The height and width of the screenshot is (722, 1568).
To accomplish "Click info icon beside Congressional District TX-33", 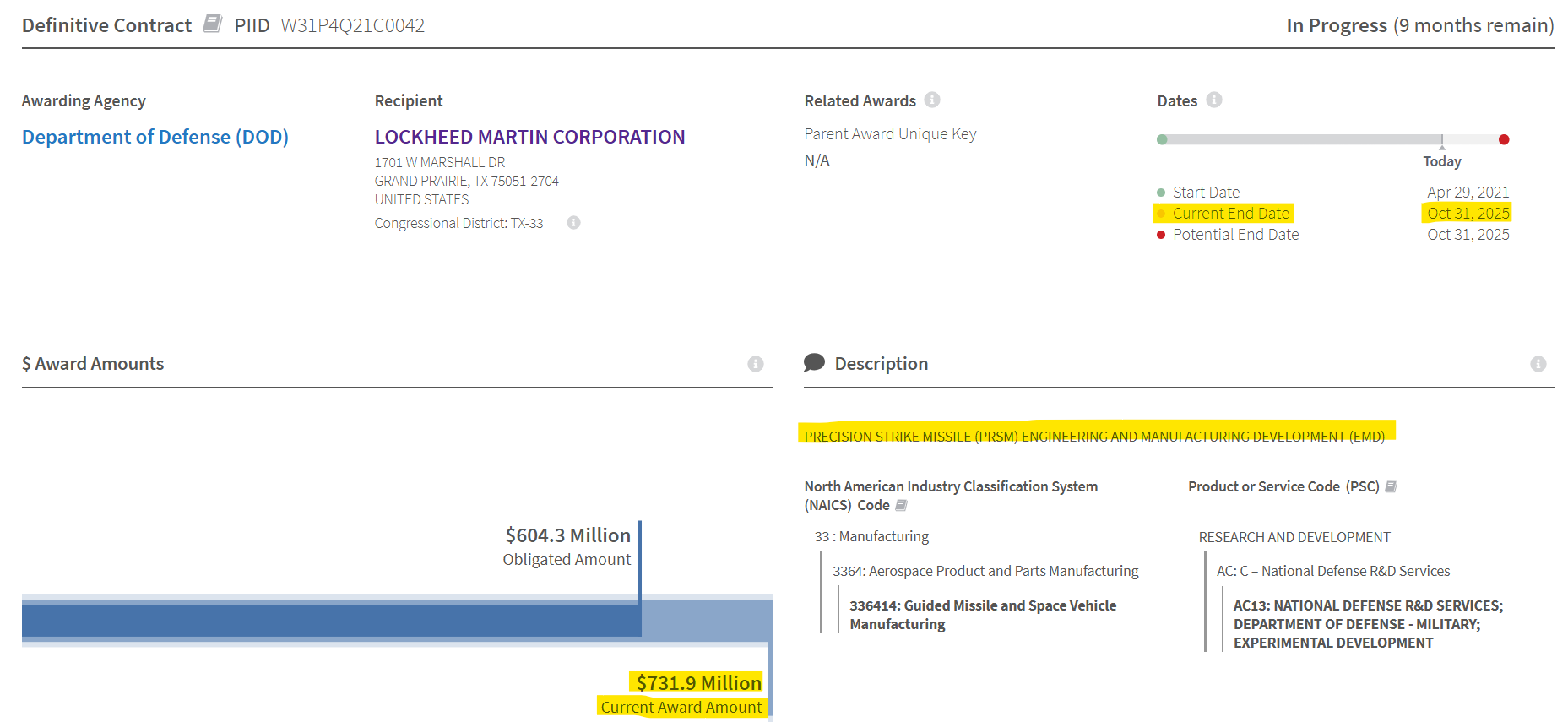I will (573, 223).
